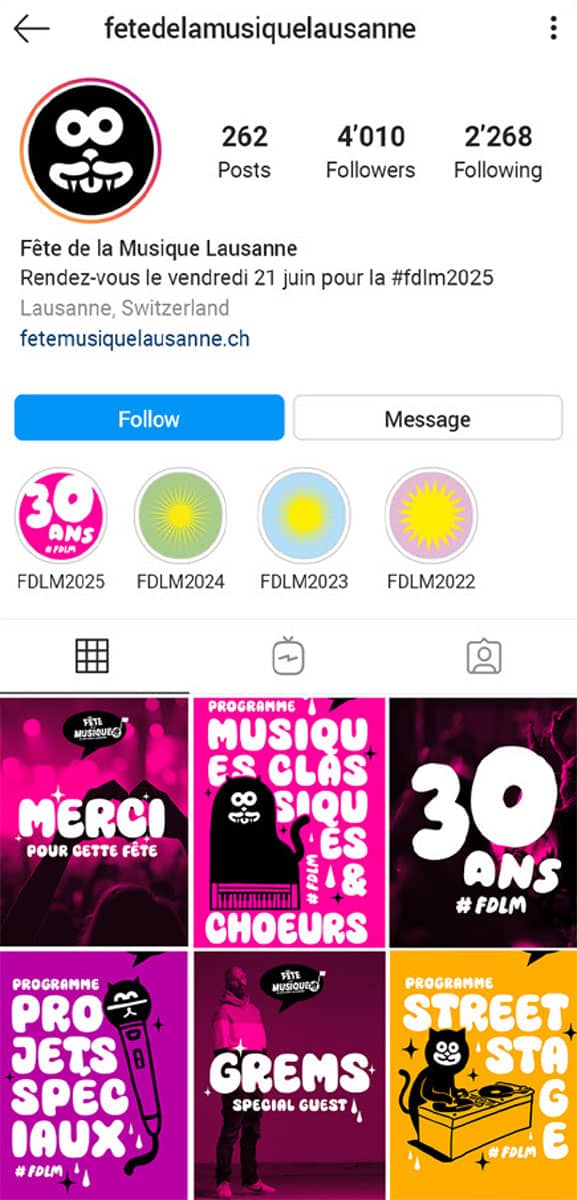This screenshot has height=1200, width=577.
Task: Open the FDLM2024 story highlight
Action: click(181, 515)
